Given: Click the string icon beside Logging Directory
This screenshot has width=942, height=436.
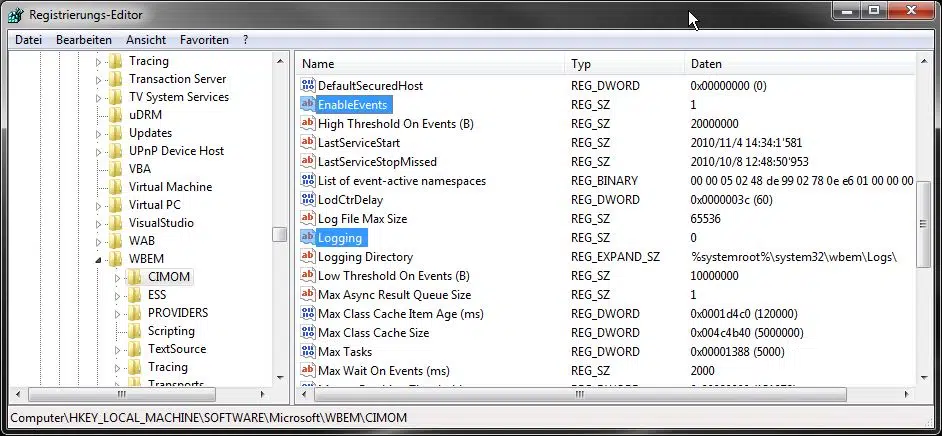Looking at the screenshot, I should (308, 257).
